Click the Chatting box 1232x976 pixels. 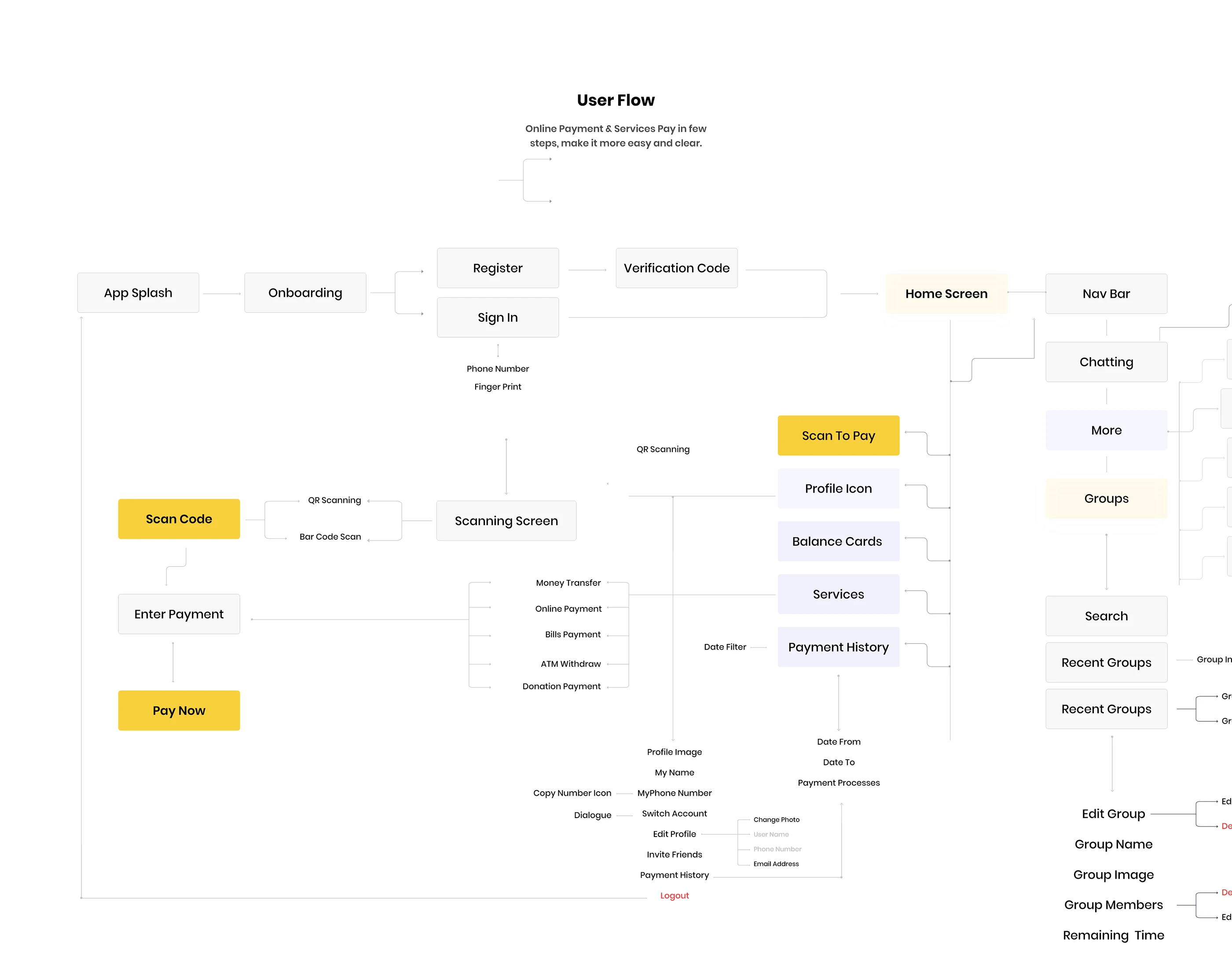coord(1106,362)
